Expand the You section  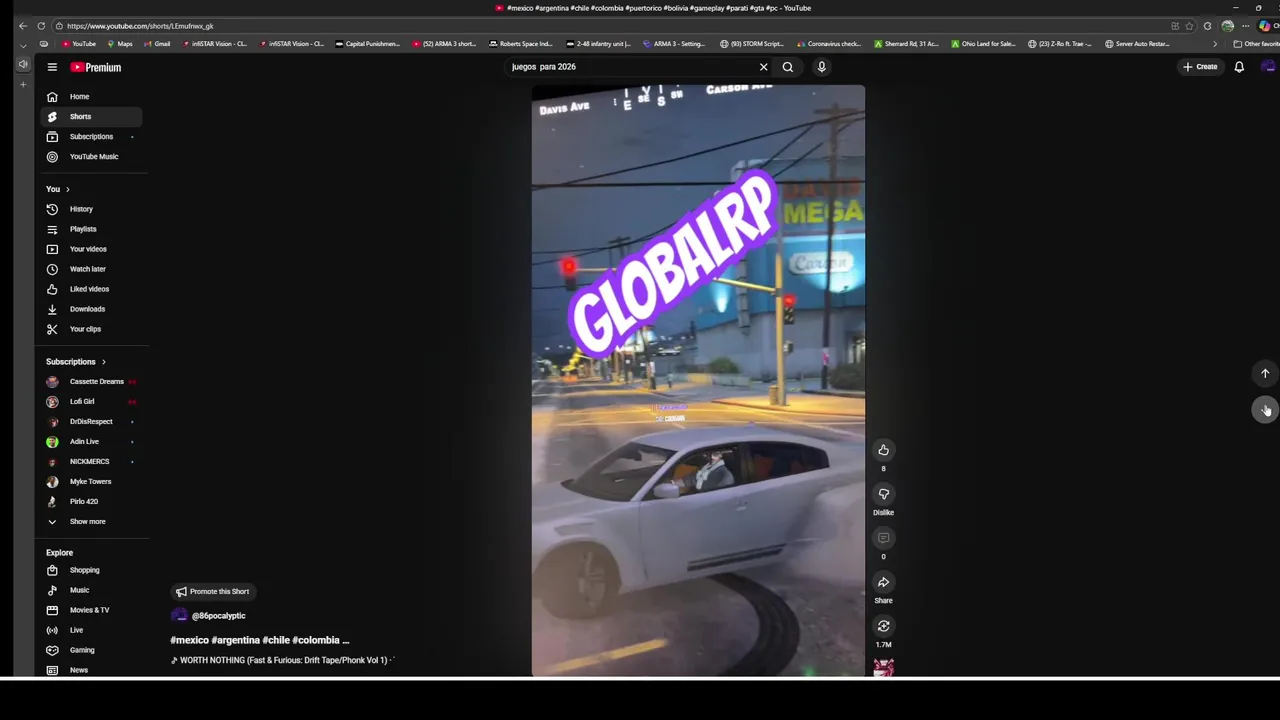pyautogui.click(x=58, y=189)
